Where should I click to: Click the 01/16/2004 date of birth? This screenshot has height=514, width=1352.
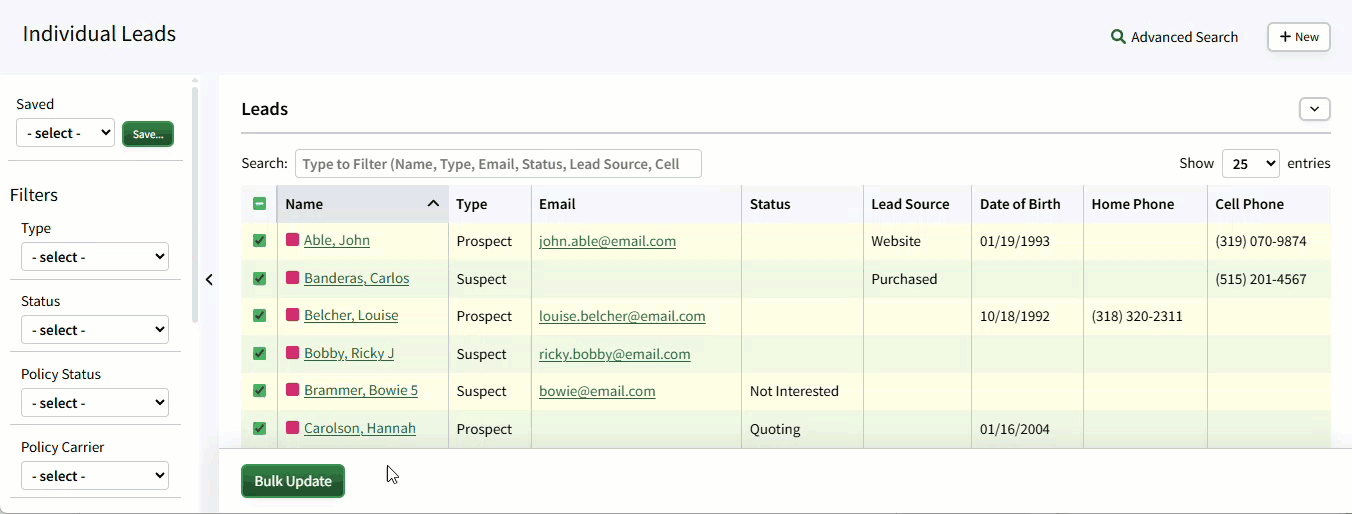[x=1015, y=429]
